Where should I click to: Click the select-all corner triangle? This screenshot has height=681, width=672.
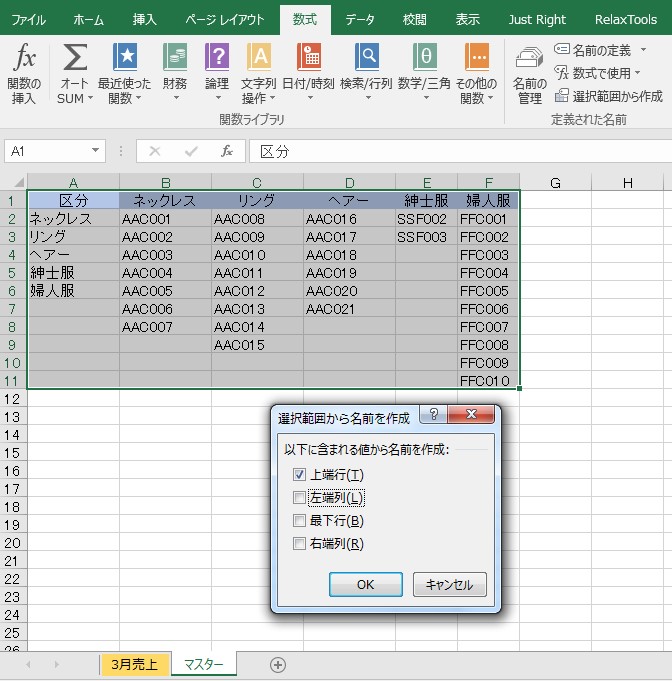point(19,182)
